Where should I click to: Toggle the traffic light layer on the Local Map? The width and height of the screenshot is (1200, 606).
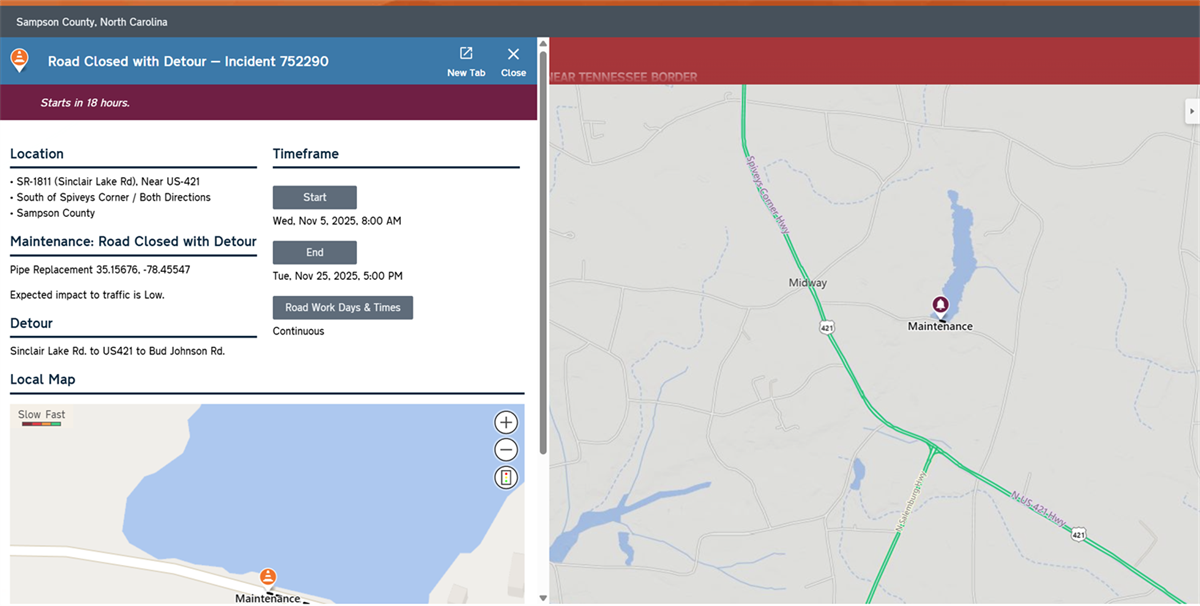click(506, 478)
